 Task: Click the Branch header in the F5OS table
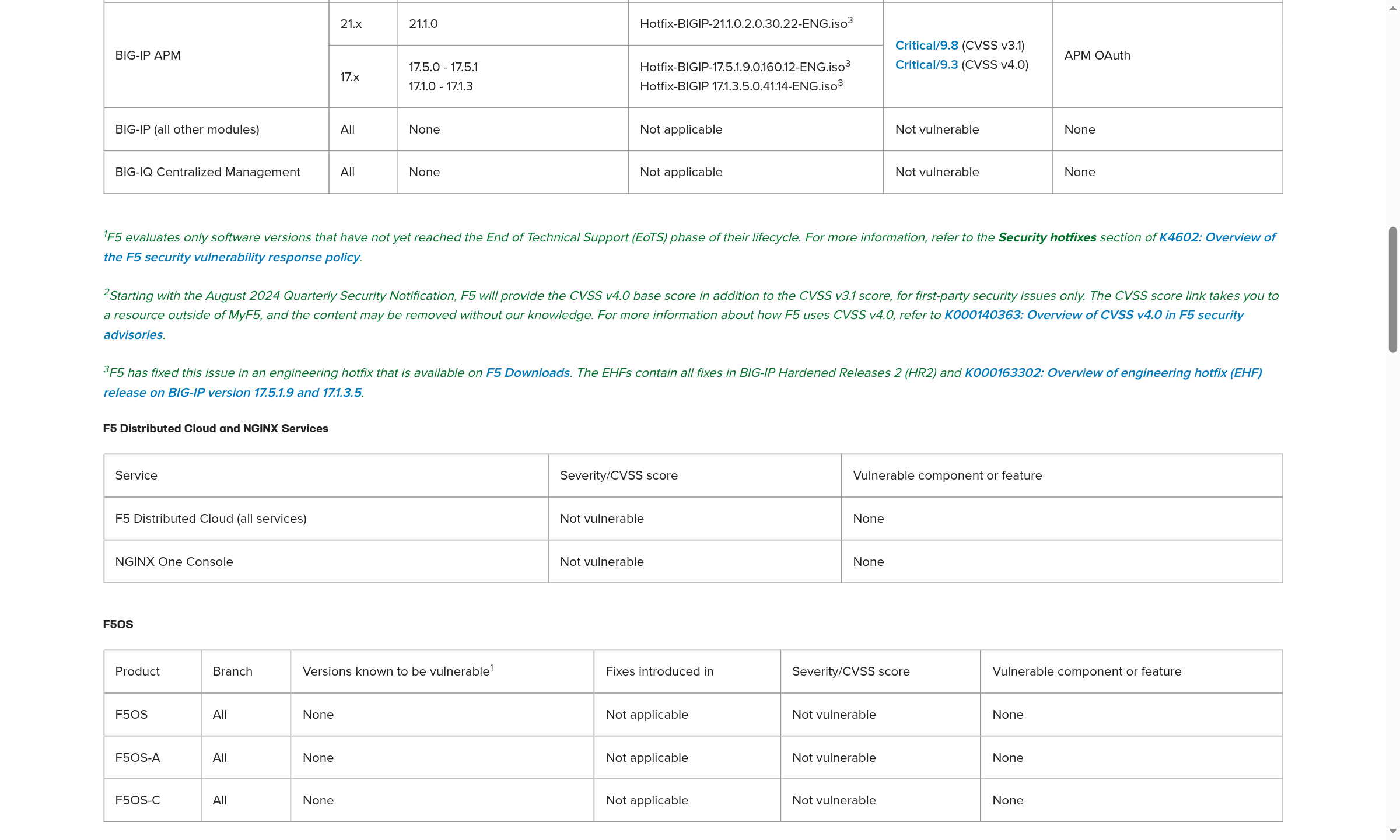pos(246,671)
